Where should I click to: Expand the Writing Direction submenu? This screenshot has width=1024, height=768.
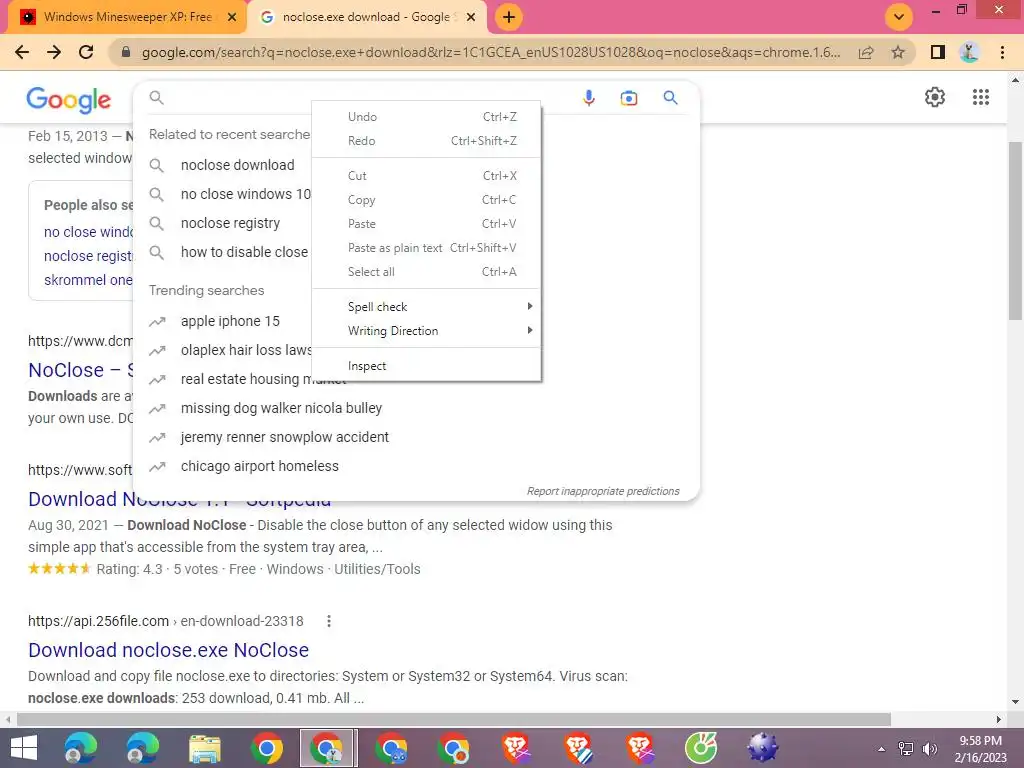tap(426, 331)
